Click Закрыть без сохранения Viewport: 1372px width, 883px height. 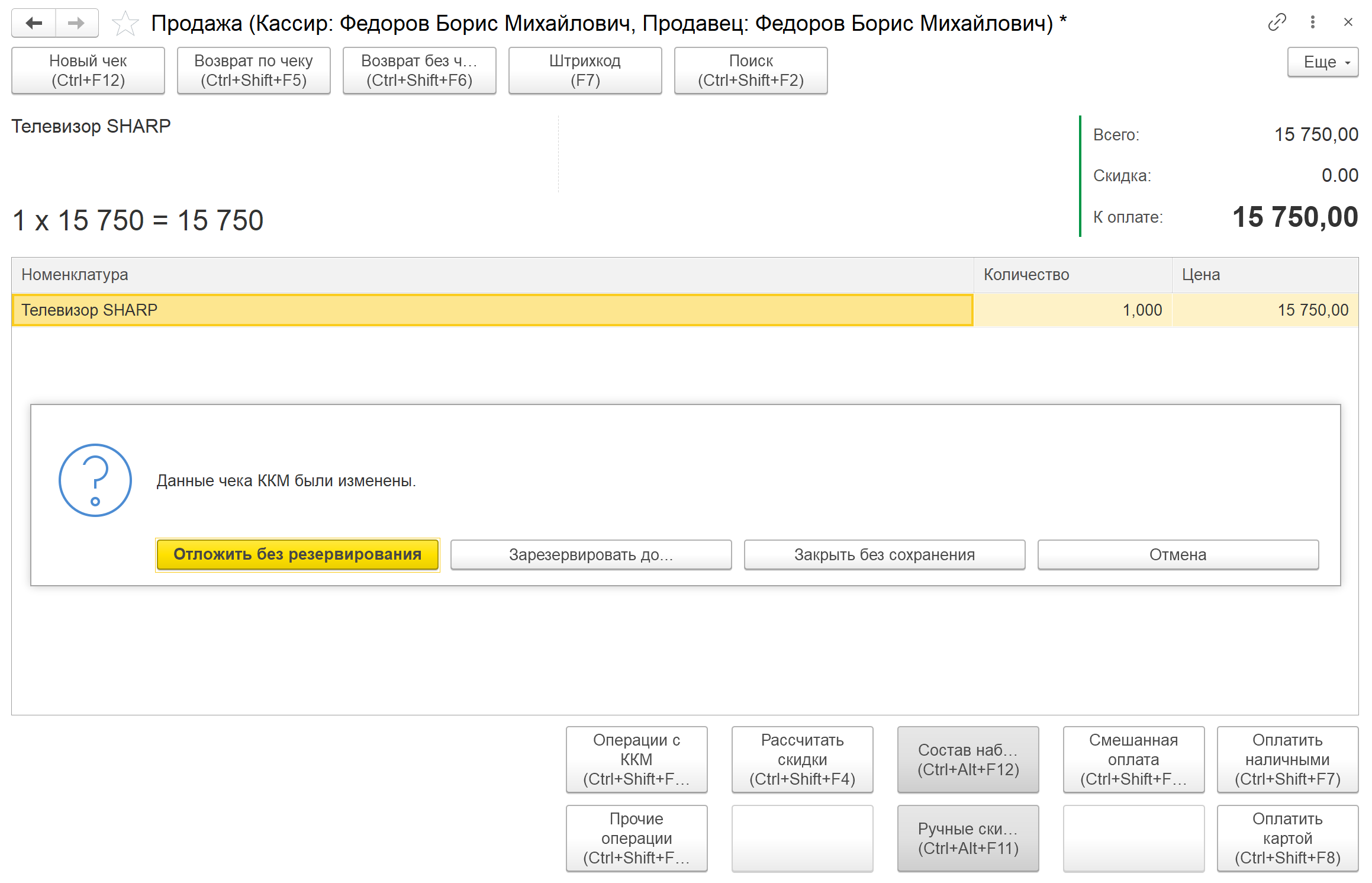coord(884,554)
